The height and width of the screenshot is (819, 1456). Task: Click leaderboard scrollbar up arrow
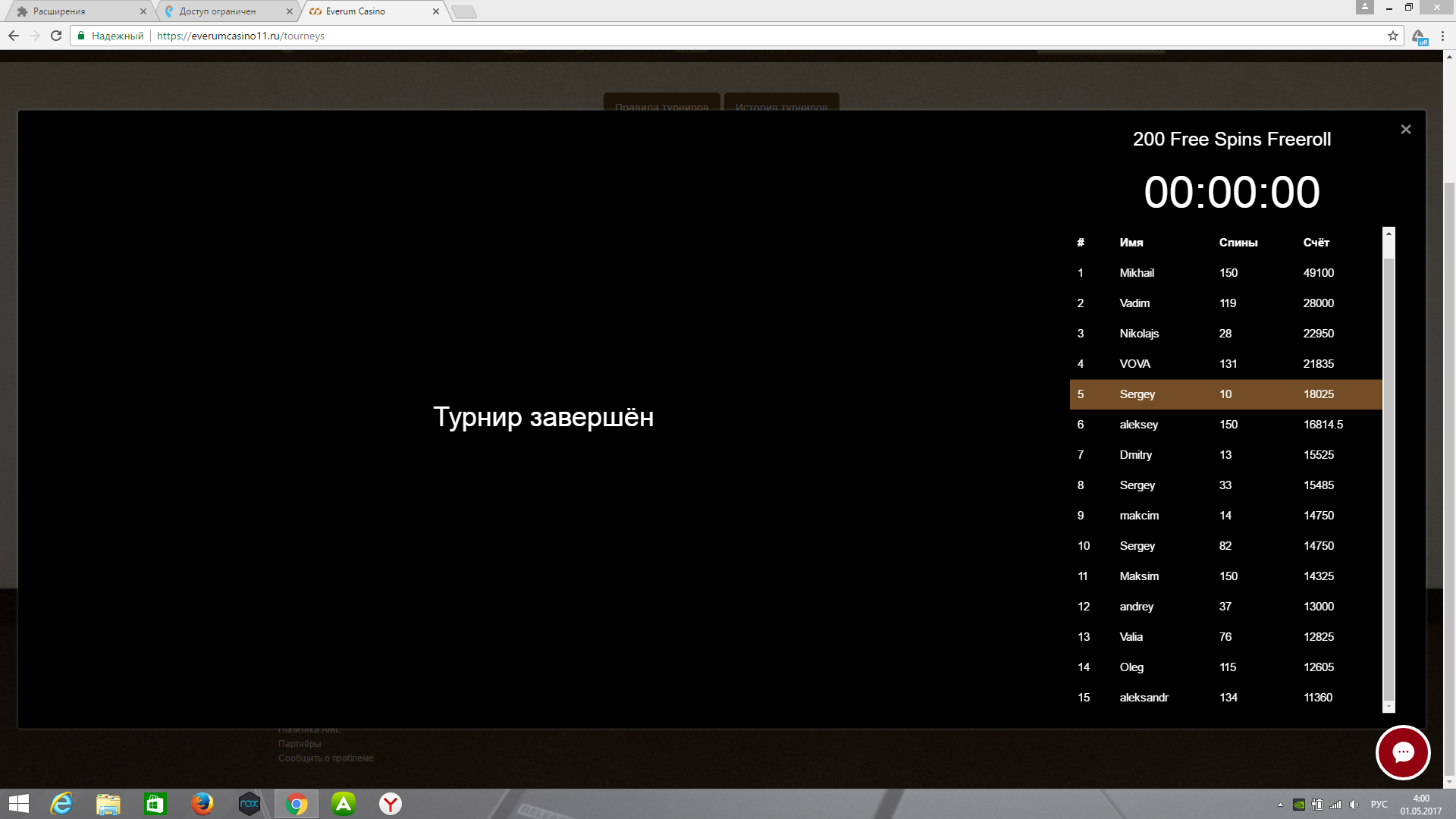coord(1389,234)
